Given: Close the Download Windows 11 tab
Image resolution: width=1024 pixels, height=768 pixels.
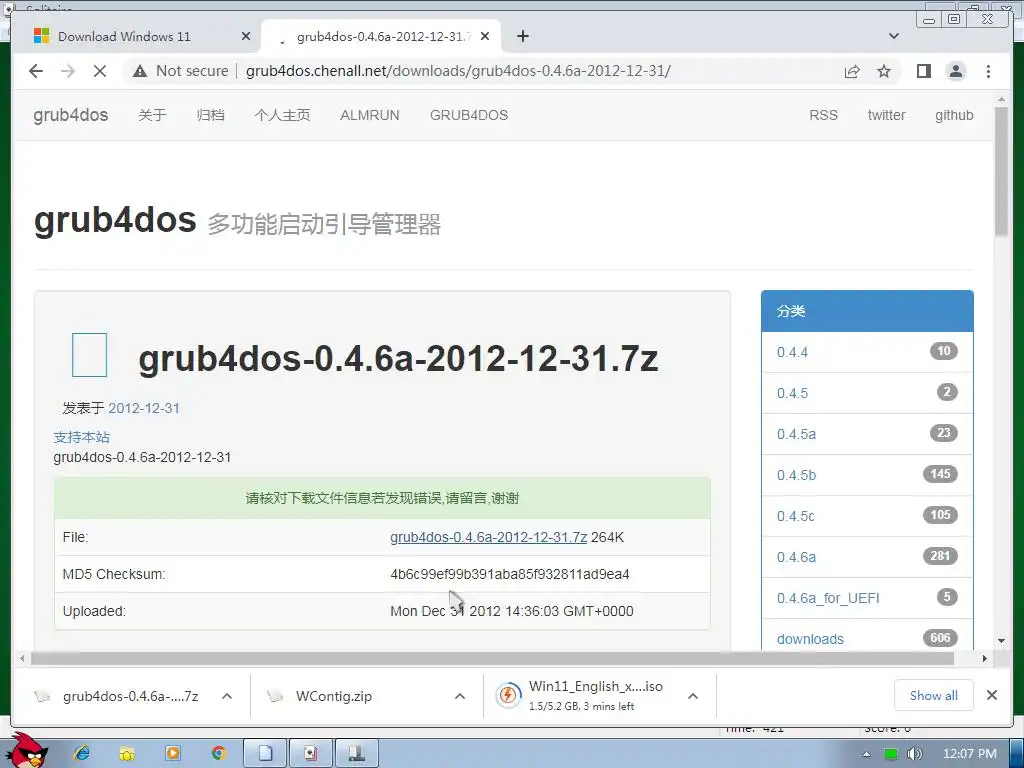Looking at the screenshot, I should point(246,36).
